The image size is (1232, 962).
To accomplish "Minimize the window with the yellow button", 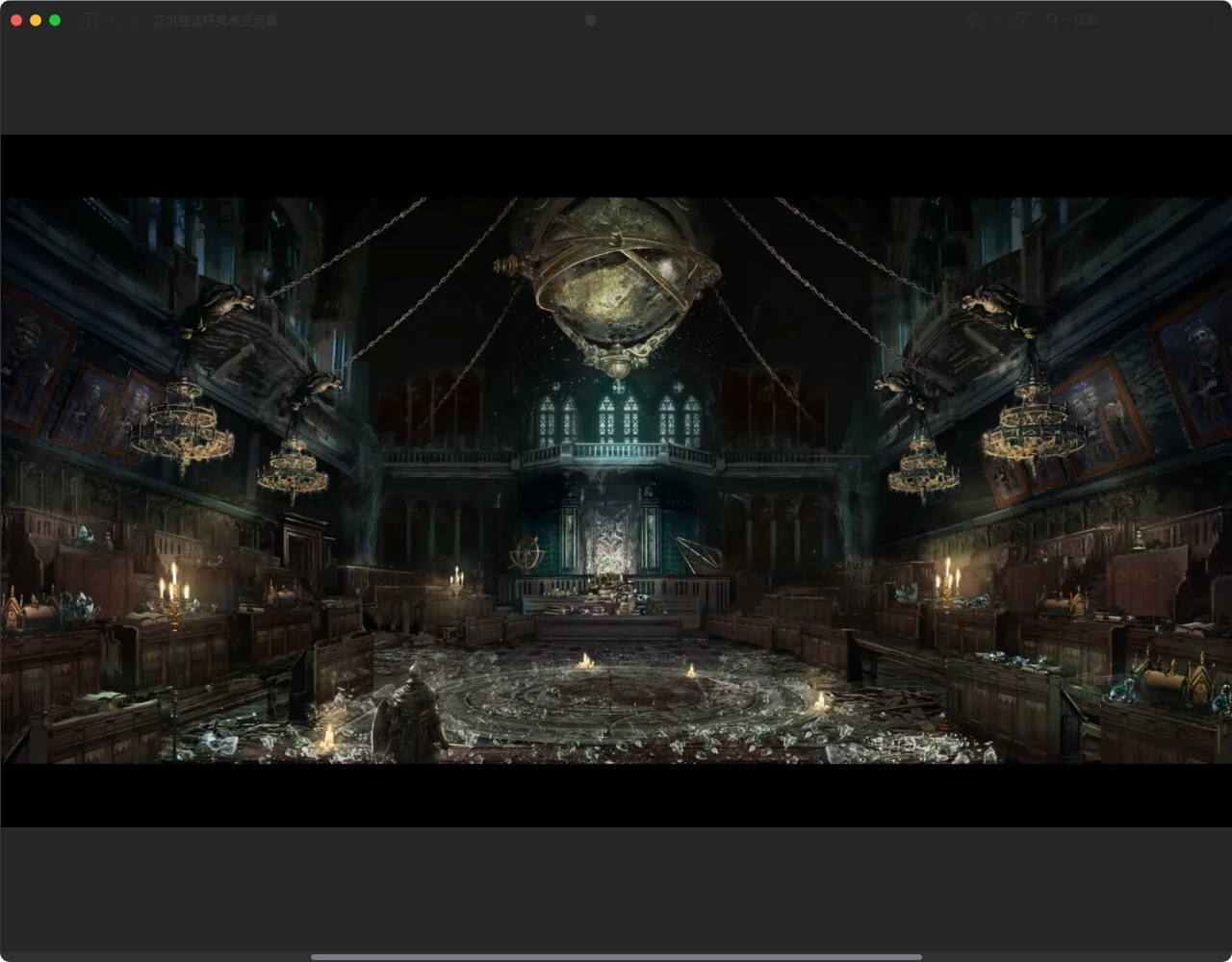I will [36, 20].
